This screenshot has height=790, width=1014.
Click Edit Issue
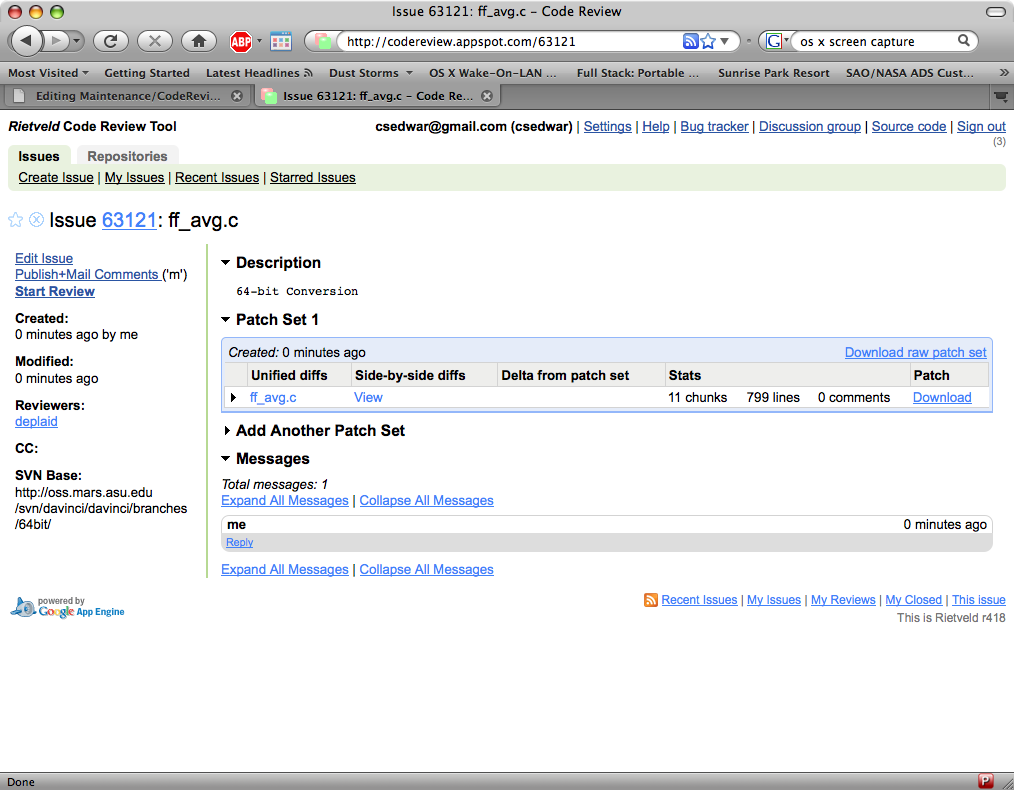pos(44,259)
